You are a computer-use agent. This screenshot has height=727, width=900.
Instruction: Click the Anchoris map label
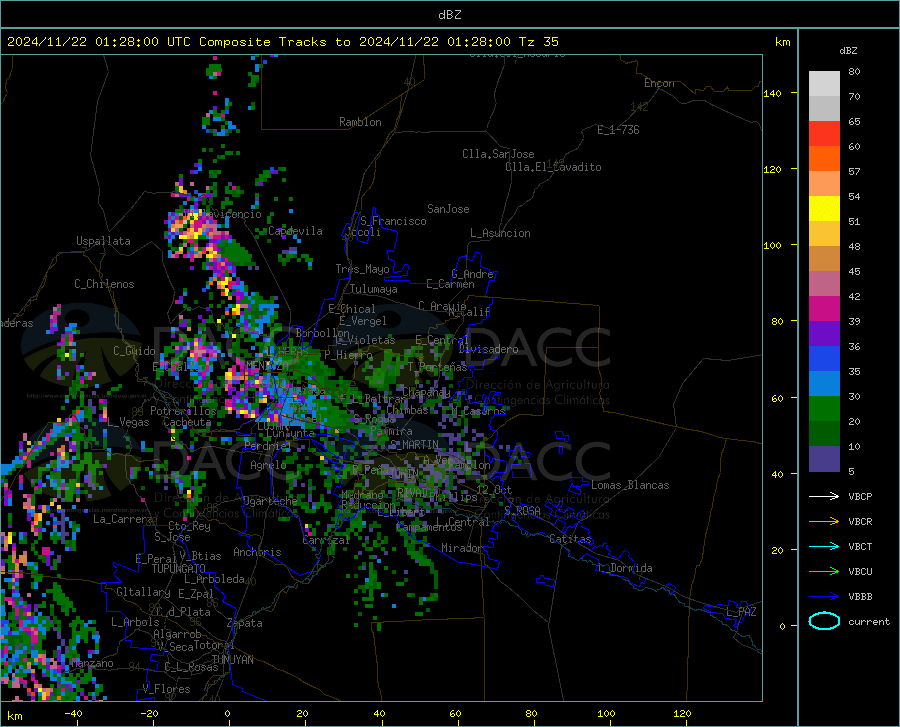click(257, 552)
